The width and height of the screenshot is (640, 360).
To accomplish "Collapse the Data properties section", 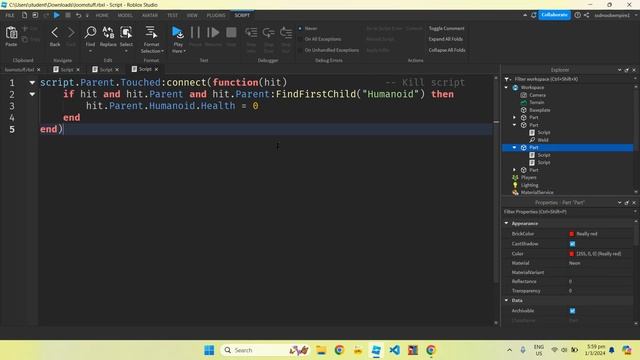I will 507,300.
